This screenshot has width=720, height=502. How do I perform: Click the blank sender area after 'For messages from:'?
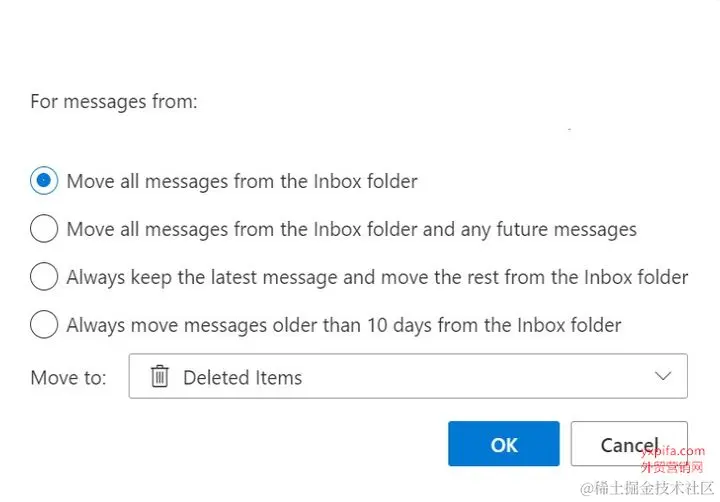[400, 130]
